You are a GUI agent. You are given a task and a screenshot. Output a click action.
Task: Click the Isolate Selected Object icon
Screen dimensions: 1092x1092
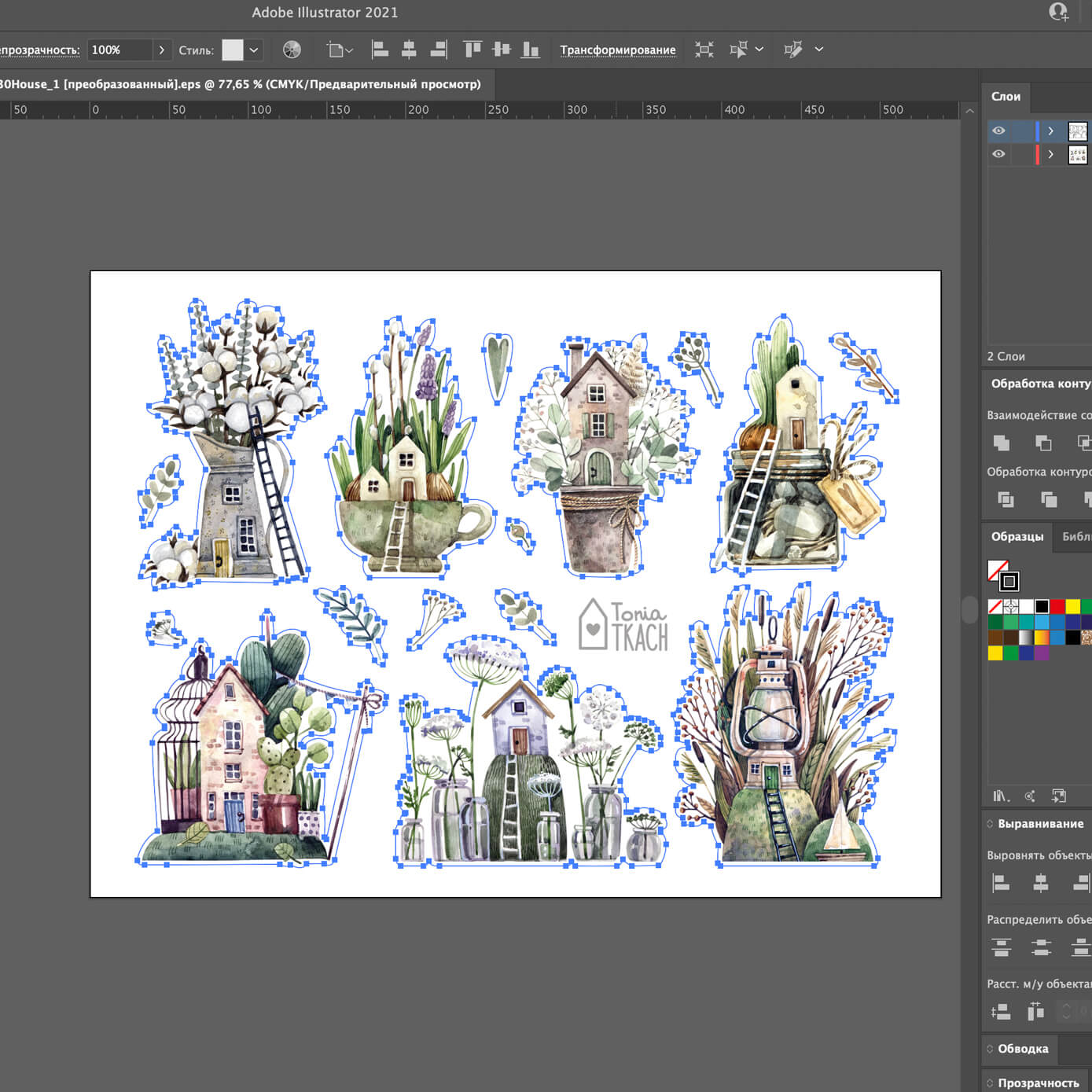click(704, 50)
